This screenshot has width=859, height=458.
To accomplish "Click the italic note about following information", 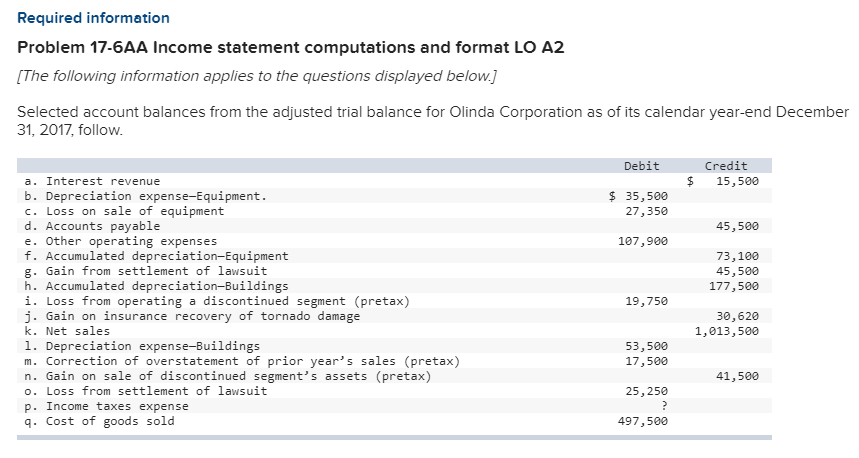I will point(257,76).
